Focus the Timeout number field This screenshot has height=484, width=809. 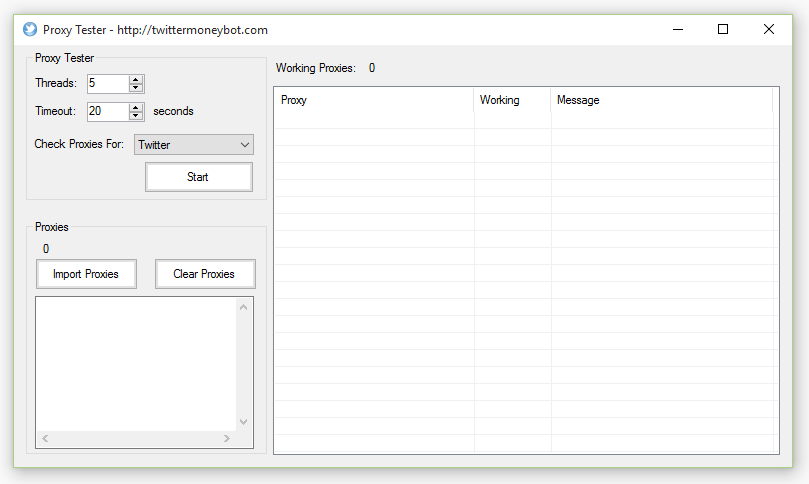(108, 111)
